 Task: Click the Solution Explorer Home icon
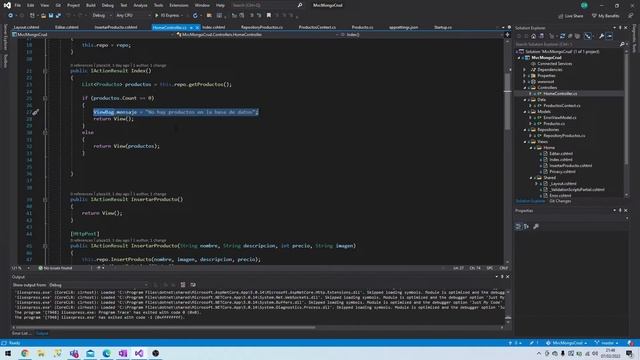tap(533, 36)
